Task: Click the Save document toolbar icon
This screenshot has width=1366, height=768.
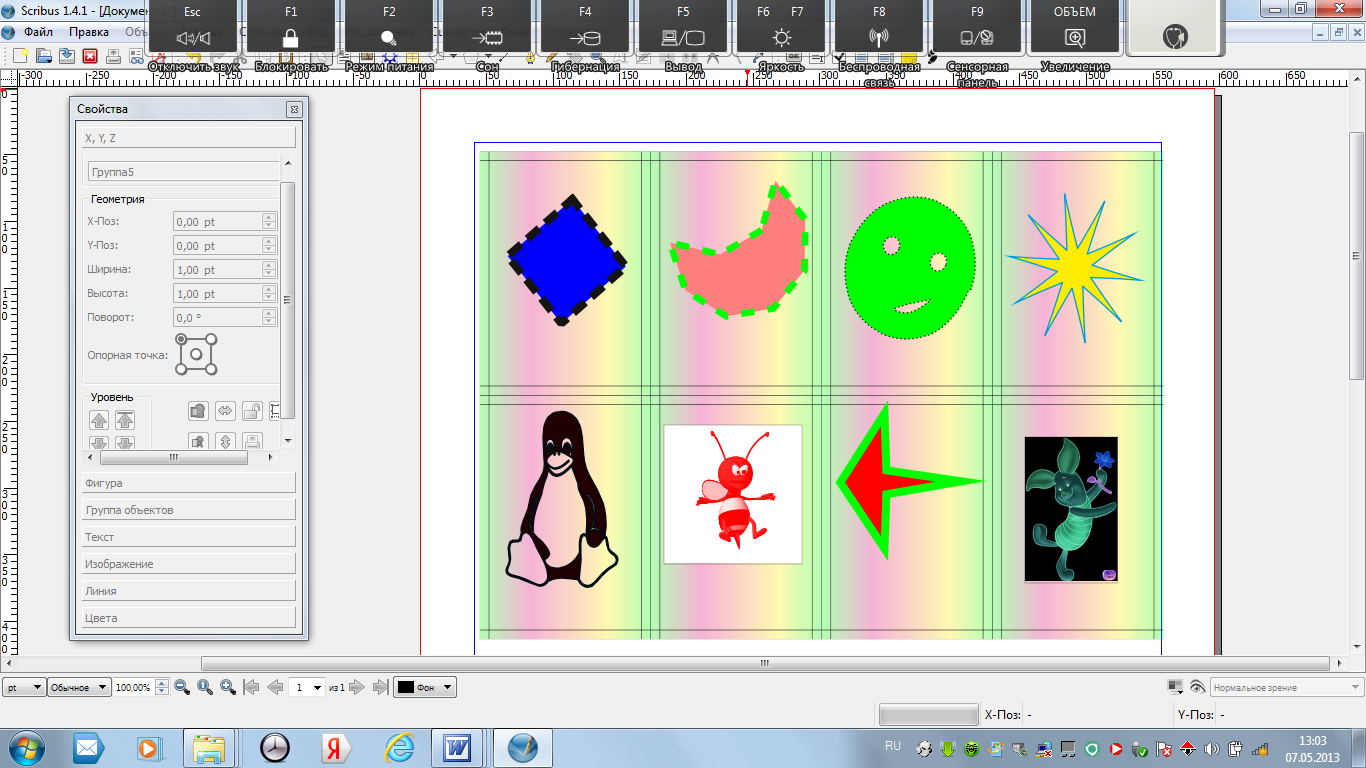Action: pyautogui.click(x=67, y=56)
